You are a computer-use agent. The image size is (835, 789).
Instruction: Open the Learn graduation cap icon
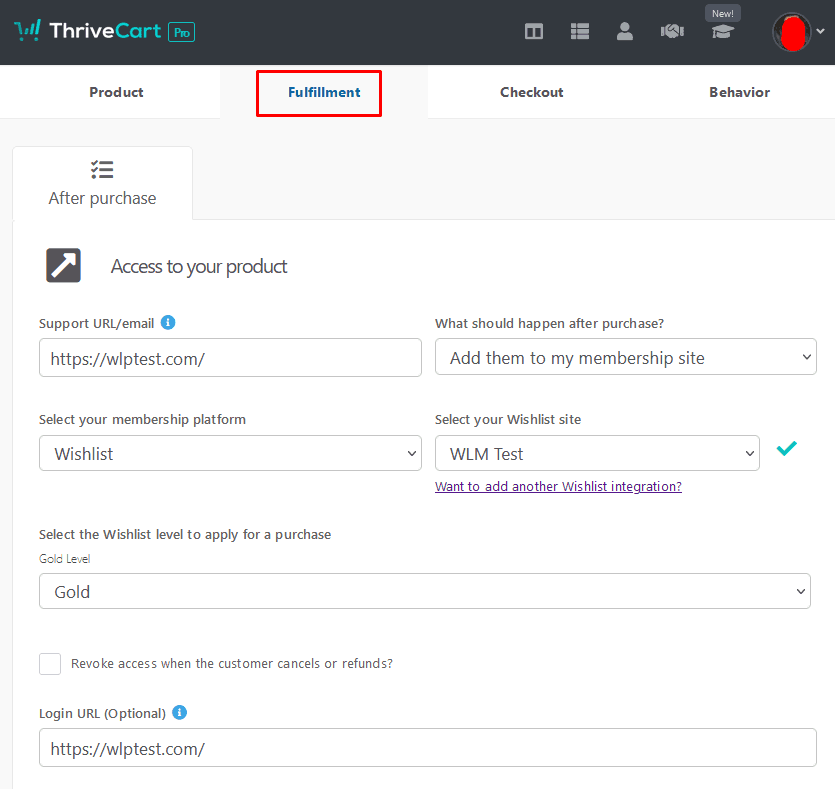[x=722, y=32]
